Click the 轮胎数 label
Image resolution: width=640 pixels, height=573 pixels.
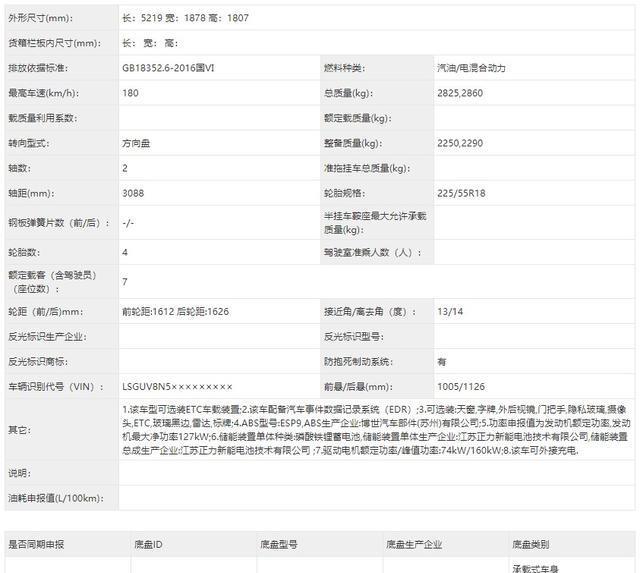[x=24, y=252]
